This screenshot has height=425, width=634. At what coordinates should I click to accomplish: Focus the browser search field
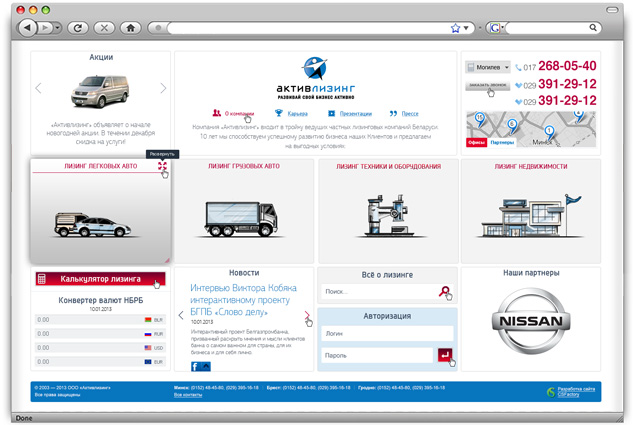(546, 28)
